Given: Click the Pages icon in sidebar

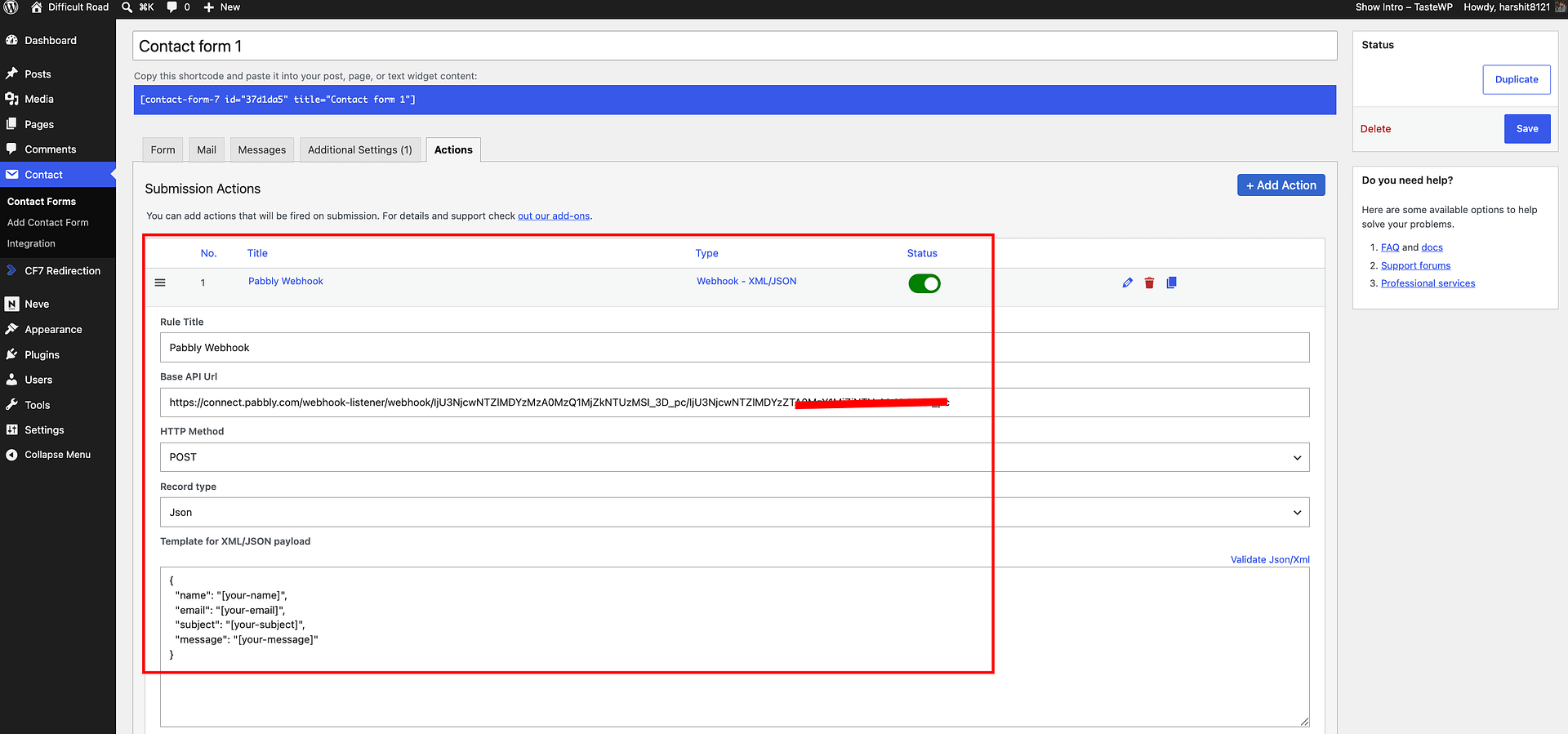Looking at the screenshot, I should (12, 124).
